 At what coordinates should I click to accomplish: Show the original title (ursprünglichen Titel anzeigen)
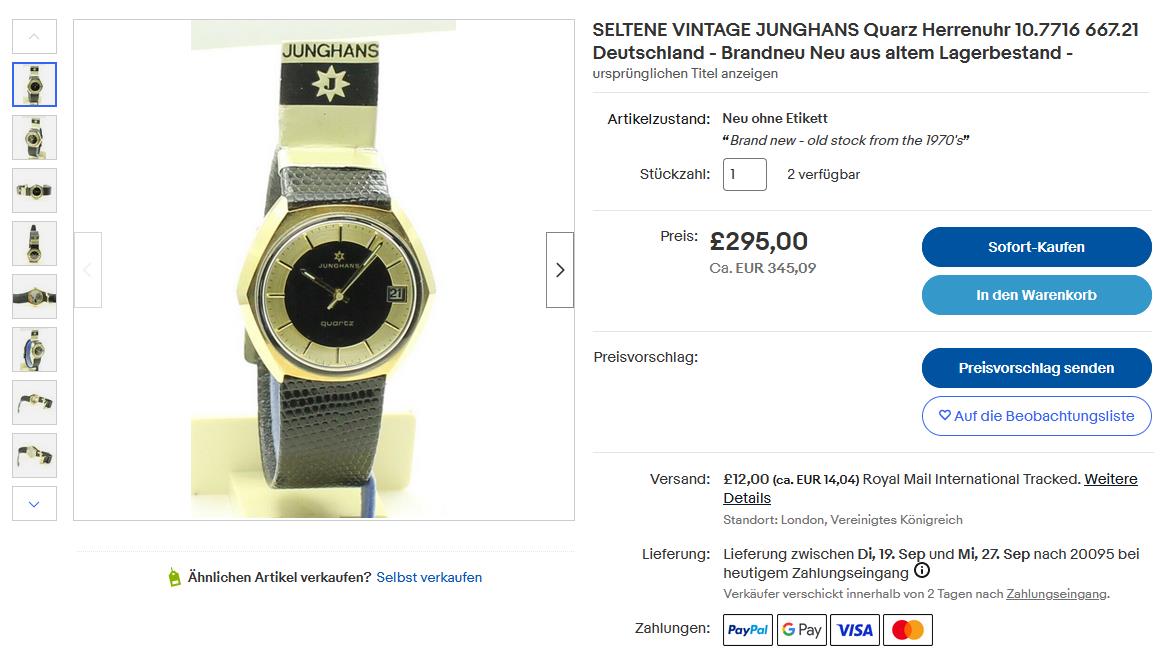(685, 73)
